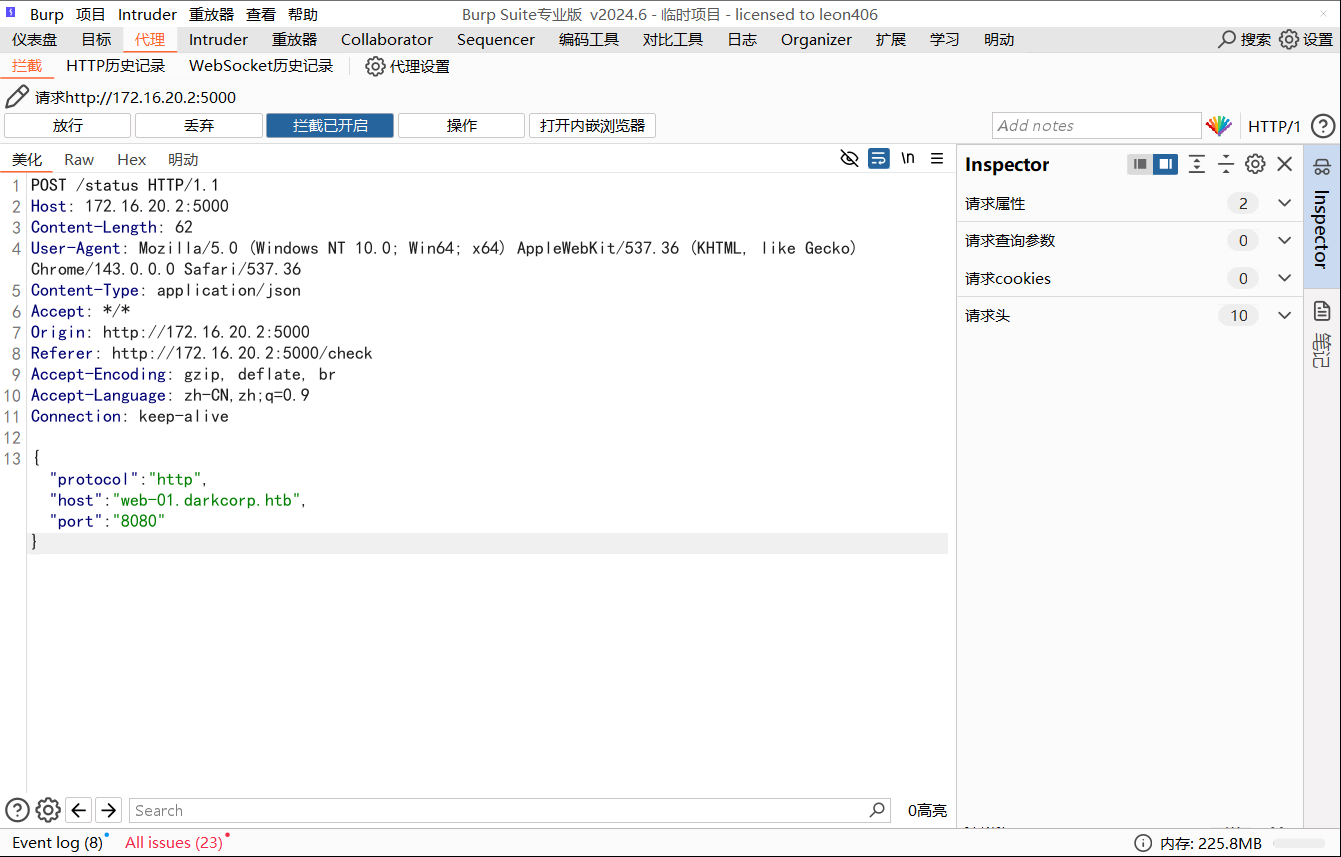1341x857 pixels.
Task: Click the Add notes input field
Action: click(1096, 126)
